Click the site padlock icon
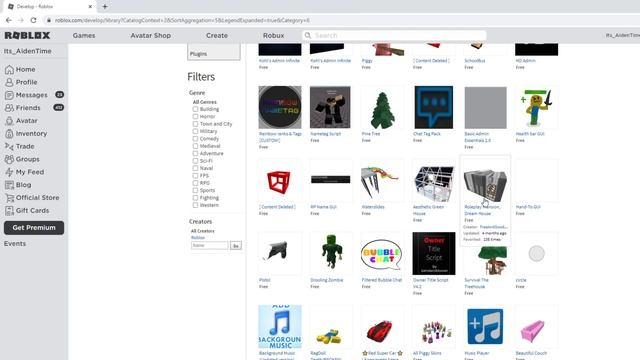The width and height of the screenshot is (640, 360). (49, 20)
